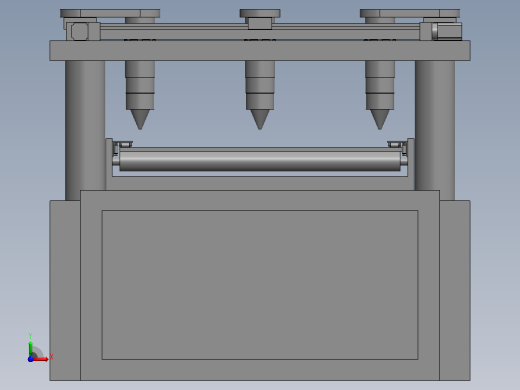This screenshot has height=390, width=520.
Task: Select the middle conical nozzle tip
Action: [x=260, y=119]
